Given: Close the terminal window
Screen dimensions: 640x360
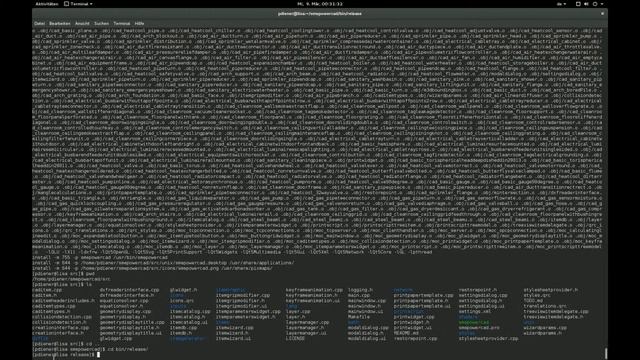Looking at the screenshot, I should [602, 13].
